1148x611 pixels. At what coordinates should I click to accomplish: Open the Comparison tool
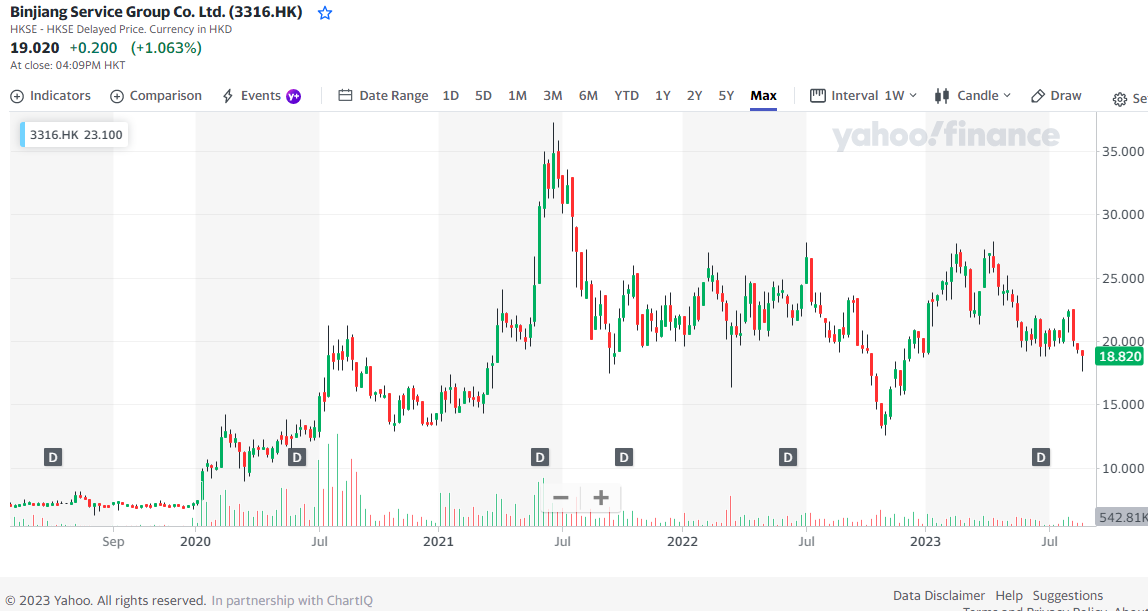point(156,96)
